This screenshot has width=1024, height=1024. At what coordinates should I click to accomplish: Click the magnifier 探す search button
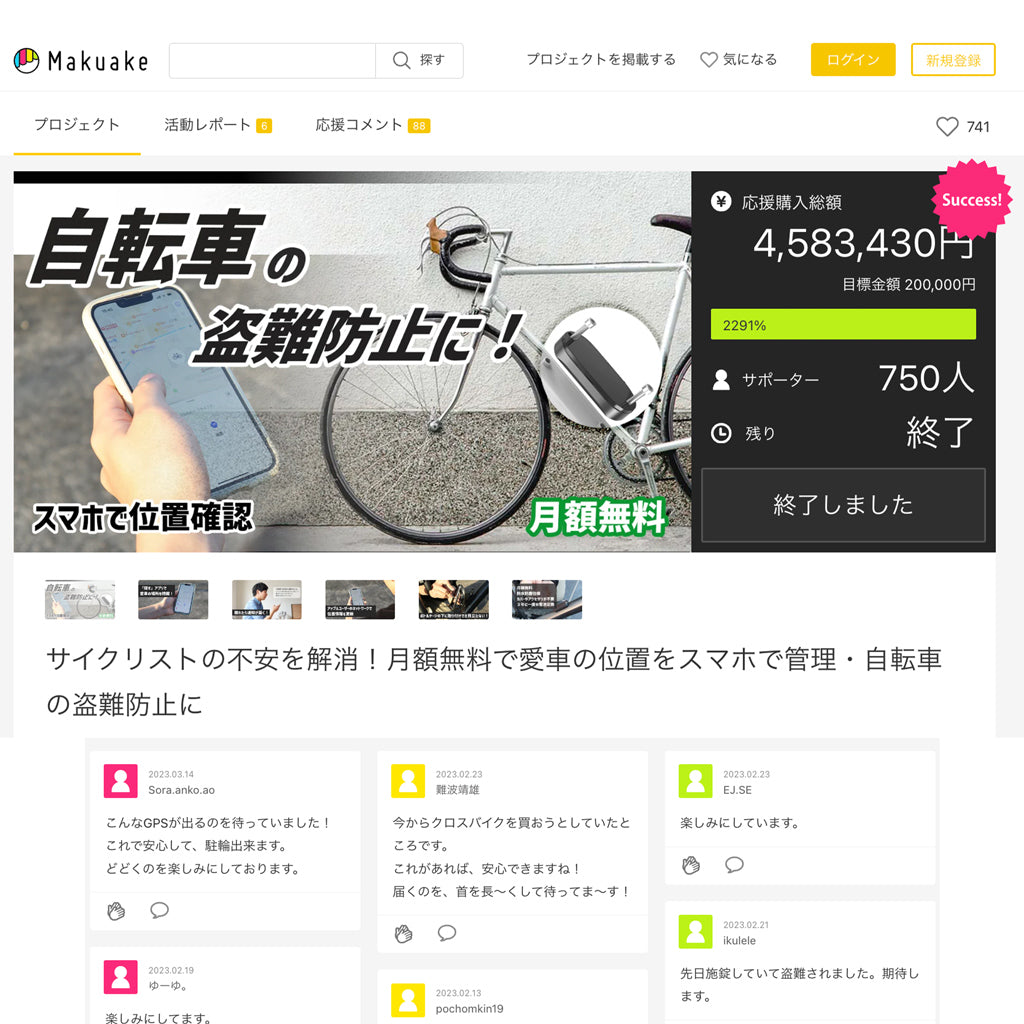click(x=419, y=61)
